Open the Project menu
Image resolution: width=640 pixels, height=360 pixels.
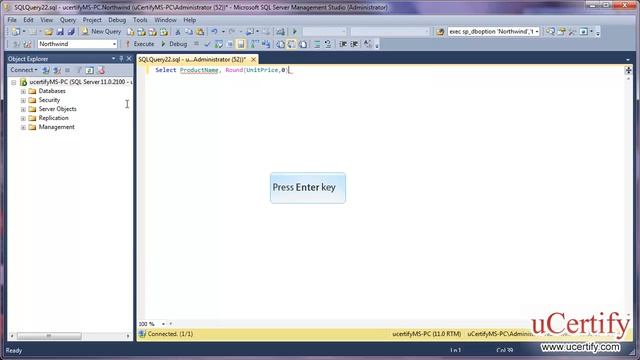(x=92, y=20)
